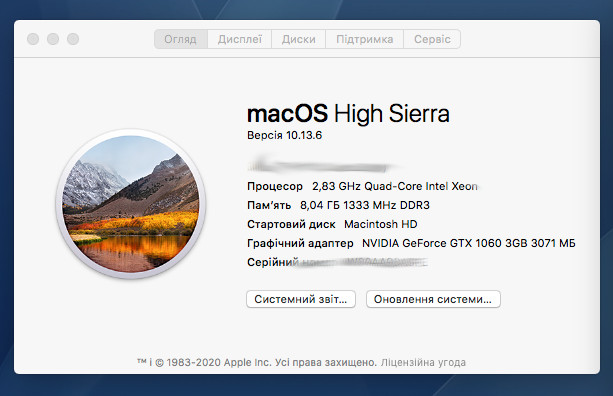Click the Версія 10.13.6 text
613x396 pixels.
[285, 135]
